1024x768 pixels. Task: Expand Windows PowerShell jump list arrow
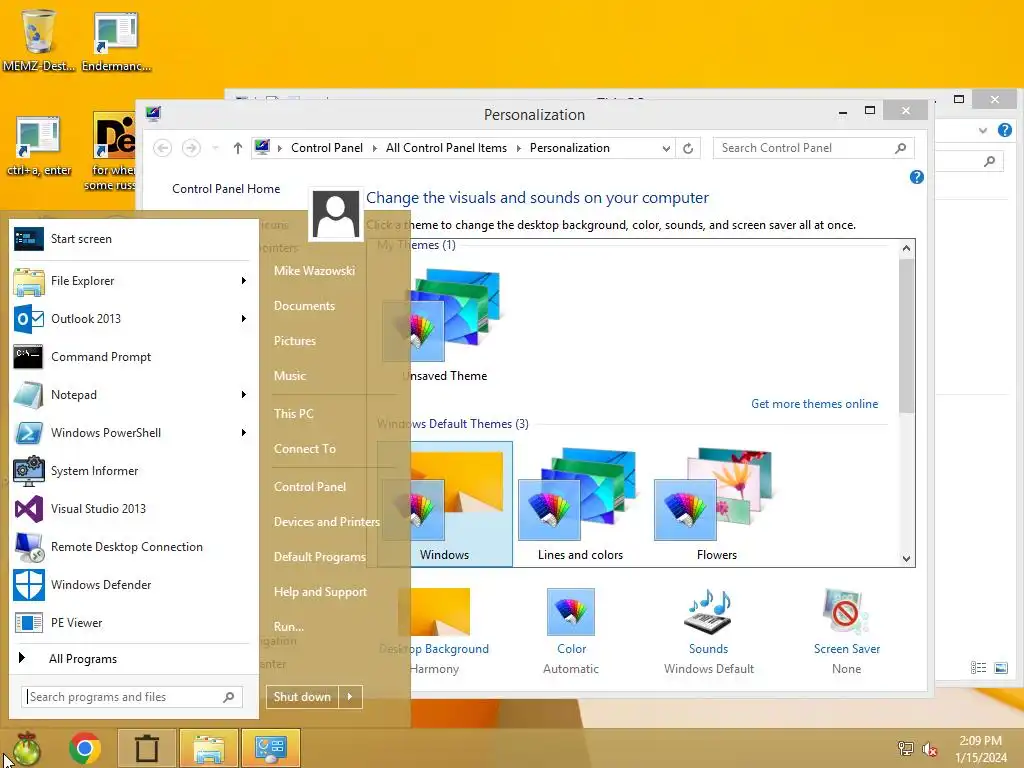244,432
